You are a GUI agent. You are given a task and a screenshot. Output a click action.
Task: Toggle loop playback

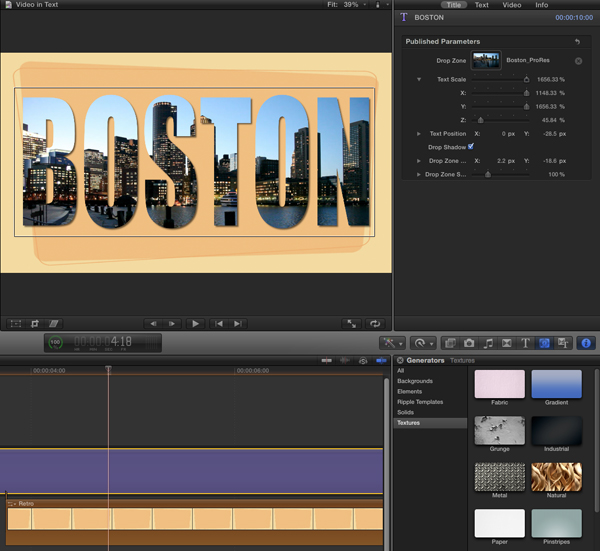(375, 324)
